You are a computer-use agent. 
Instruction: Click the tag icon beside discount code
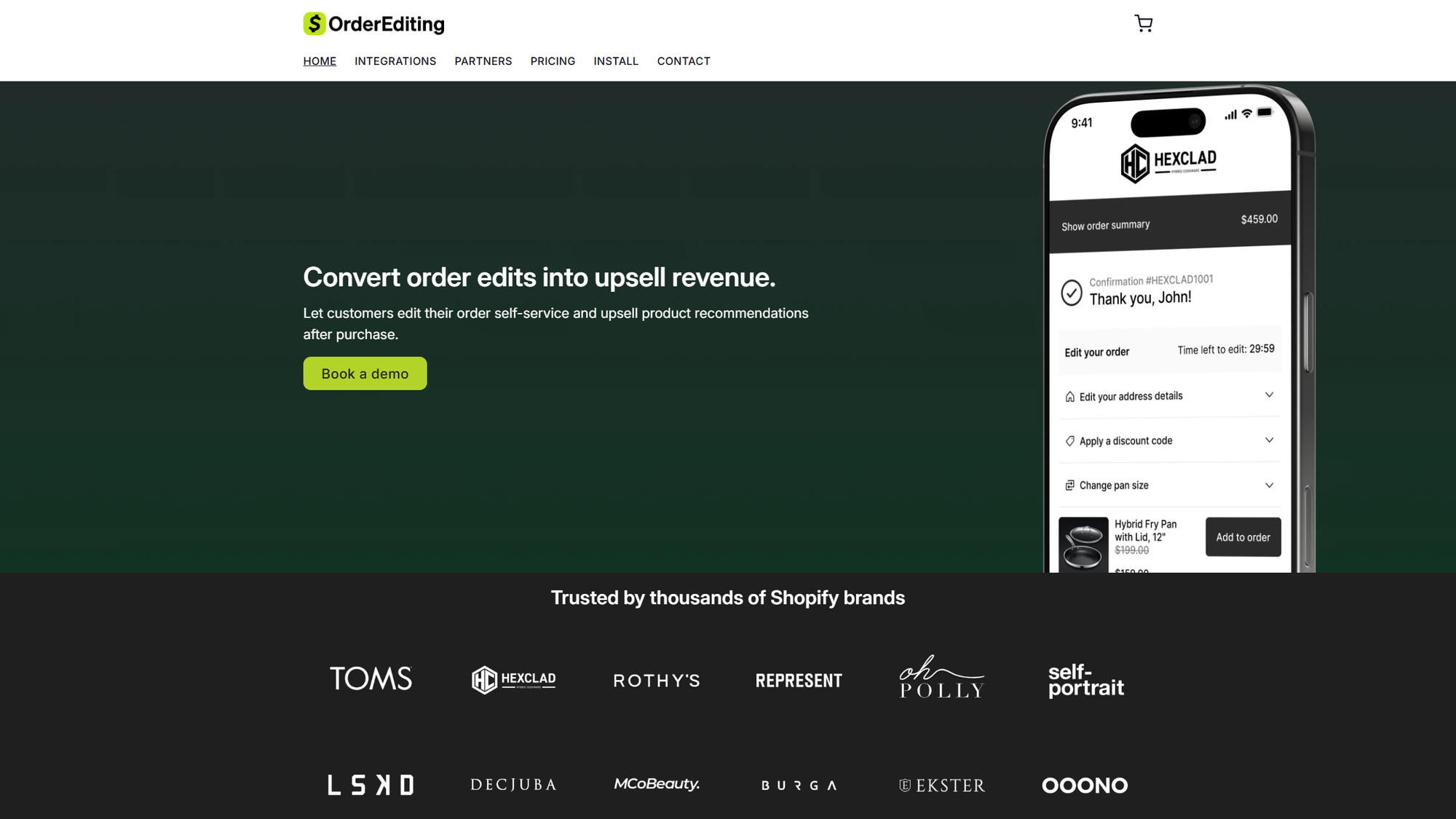1069,440
